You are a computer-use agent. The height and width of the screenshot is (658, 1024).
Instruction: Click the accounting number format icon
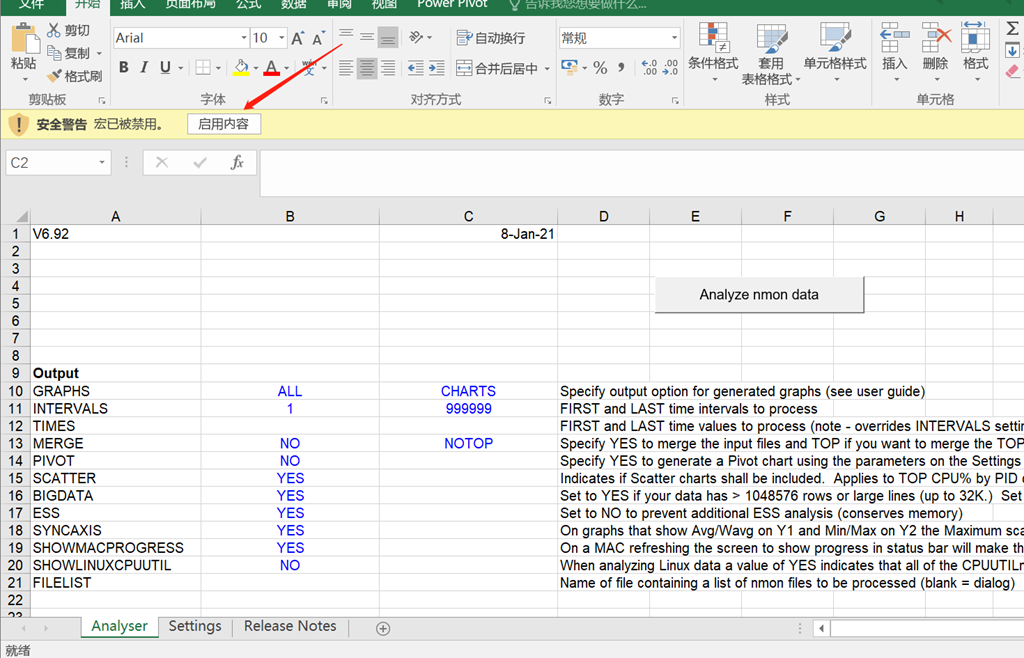coord(569,67)
